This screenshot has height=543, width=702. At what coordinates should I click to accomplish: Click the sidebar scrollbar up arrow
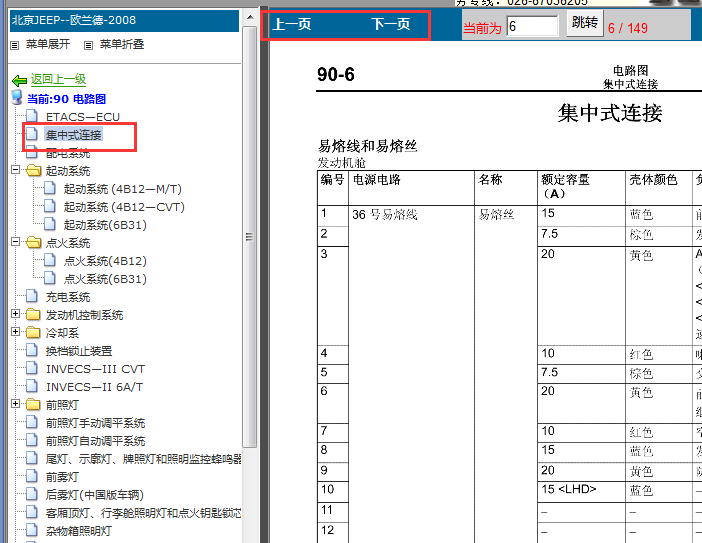(x=250, y=18)
